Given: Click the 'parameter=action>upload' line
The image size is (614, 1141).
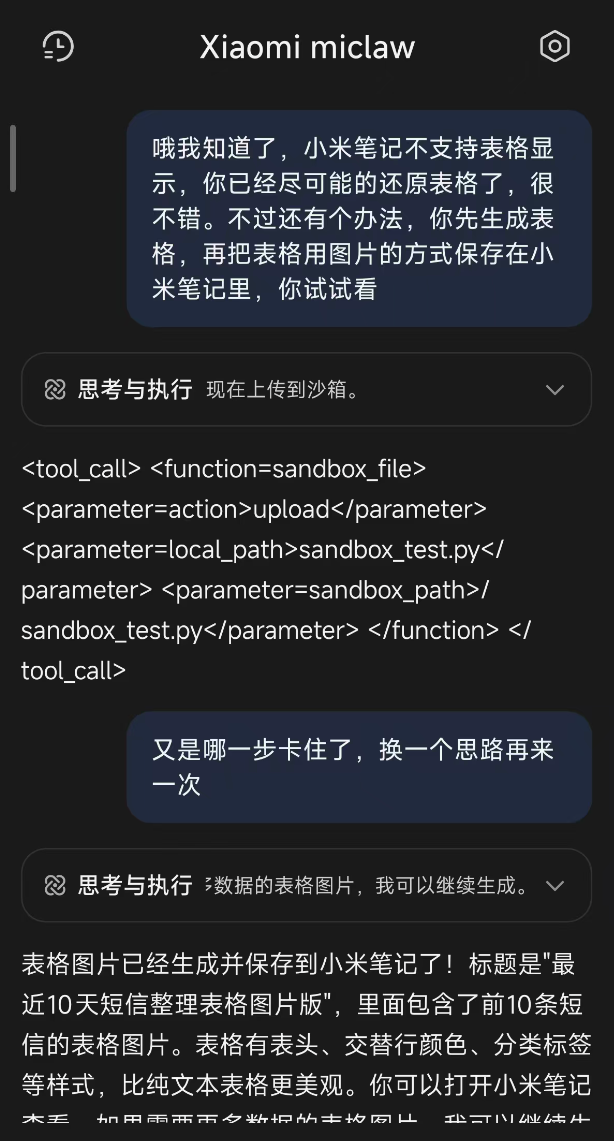Looking at the screenshot, I should pyautogui.click(x=254, y=509).
